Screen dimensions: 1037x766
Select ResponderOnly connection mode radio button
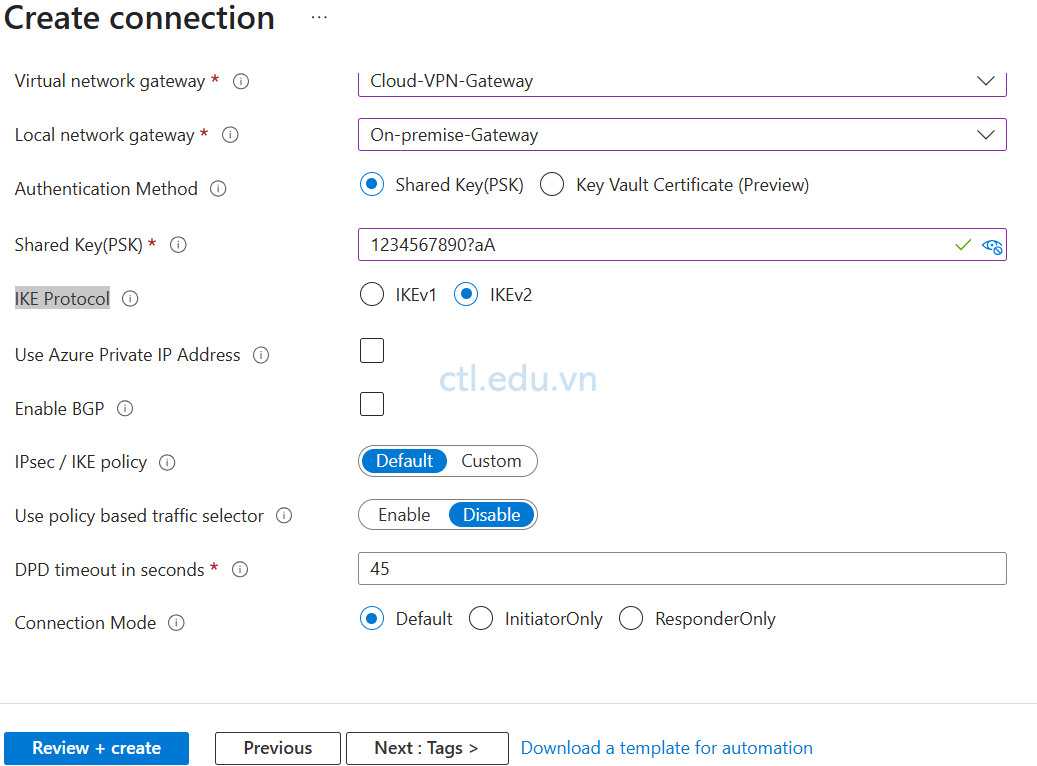pyautogui.click(x=631, y=618)
